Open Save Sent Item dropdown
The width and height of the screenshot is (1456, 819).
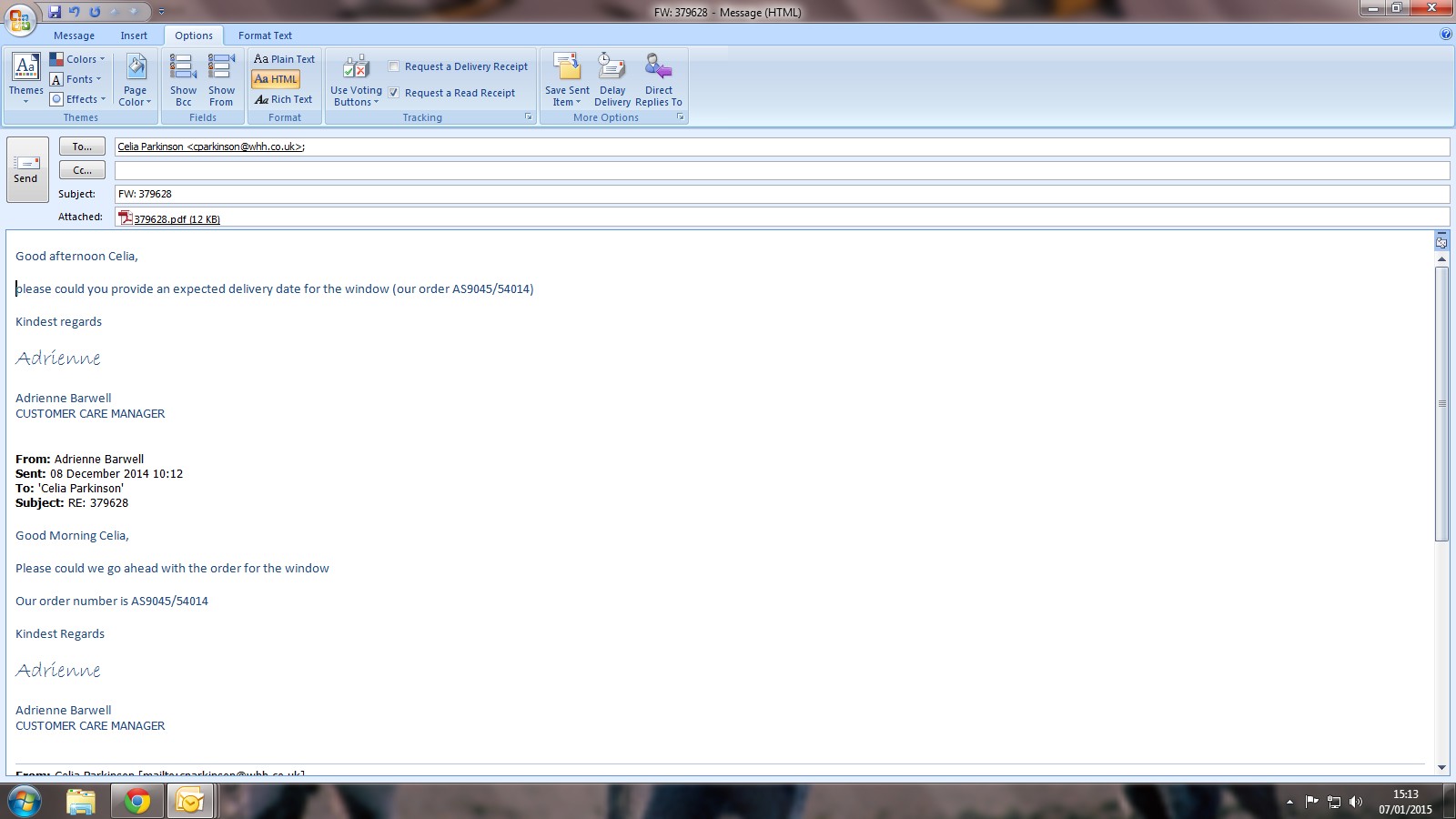click(x=567, y=79)
